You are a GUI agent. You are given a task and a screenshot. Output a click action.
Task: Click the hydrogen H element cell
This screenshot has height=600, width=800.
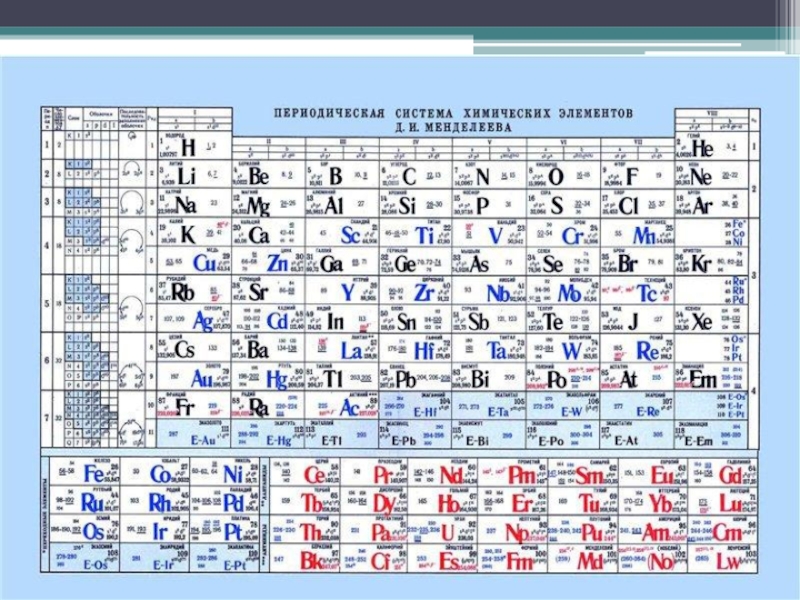[185, 148]
